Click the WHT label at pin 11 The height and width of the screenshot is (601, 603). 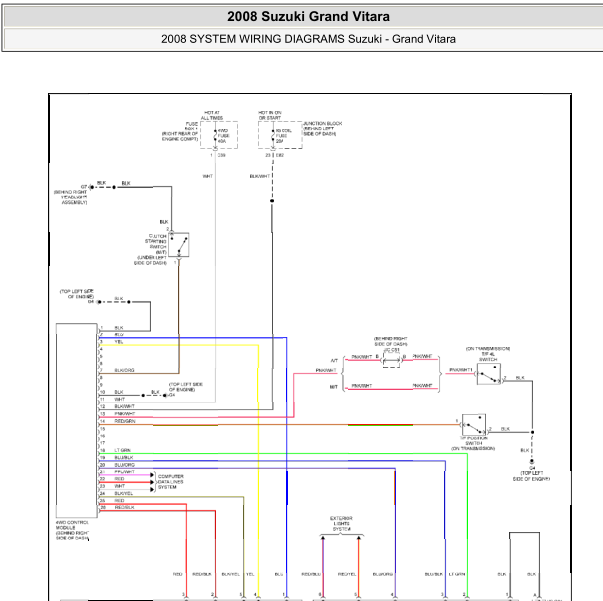pyautogui.click(x=120, y=400)
